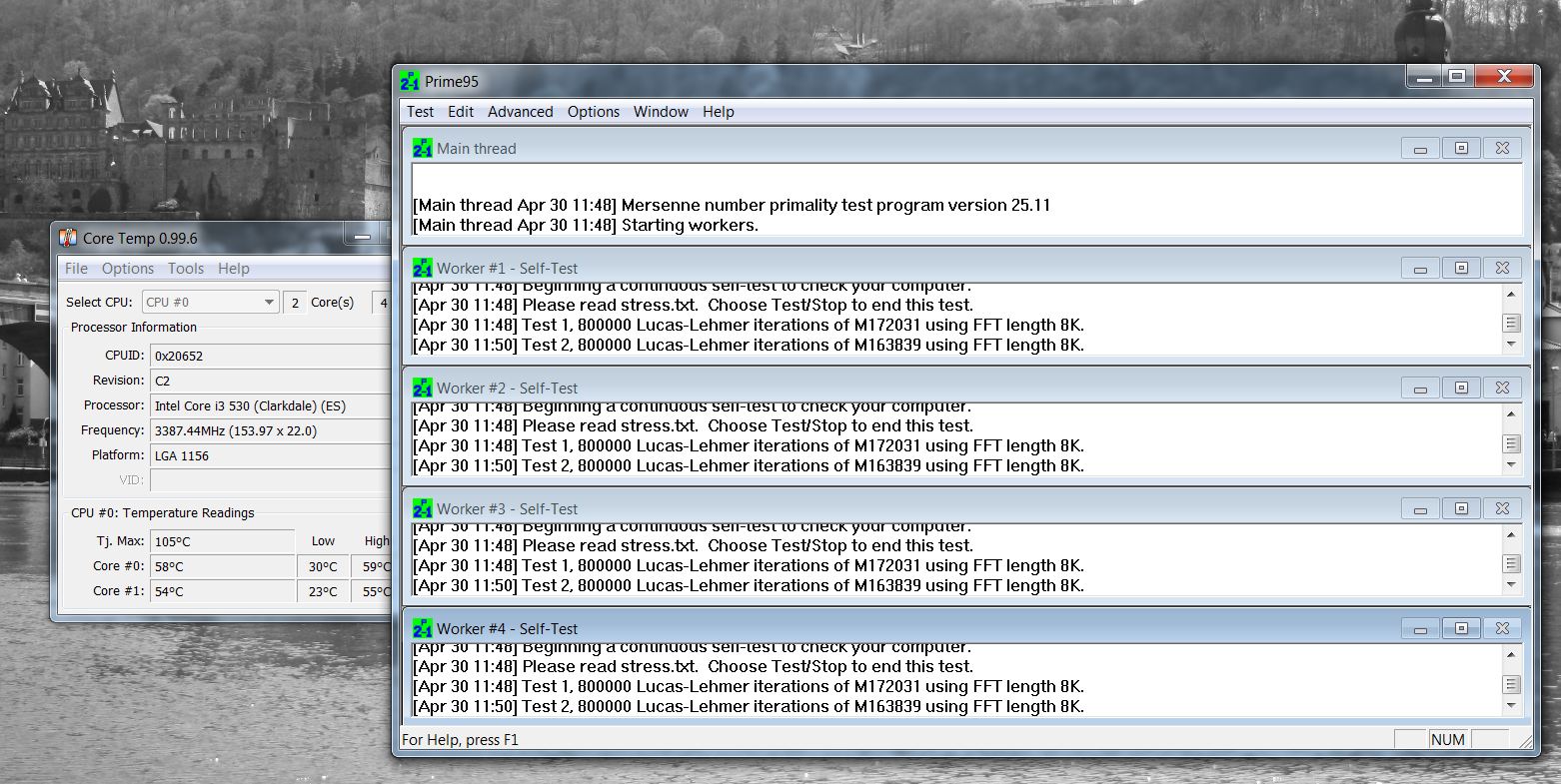Click Worker #2 scrollbar down arrow
Image resolution: width=1561 pixels, height=784 pixels.
(1511, 464)
